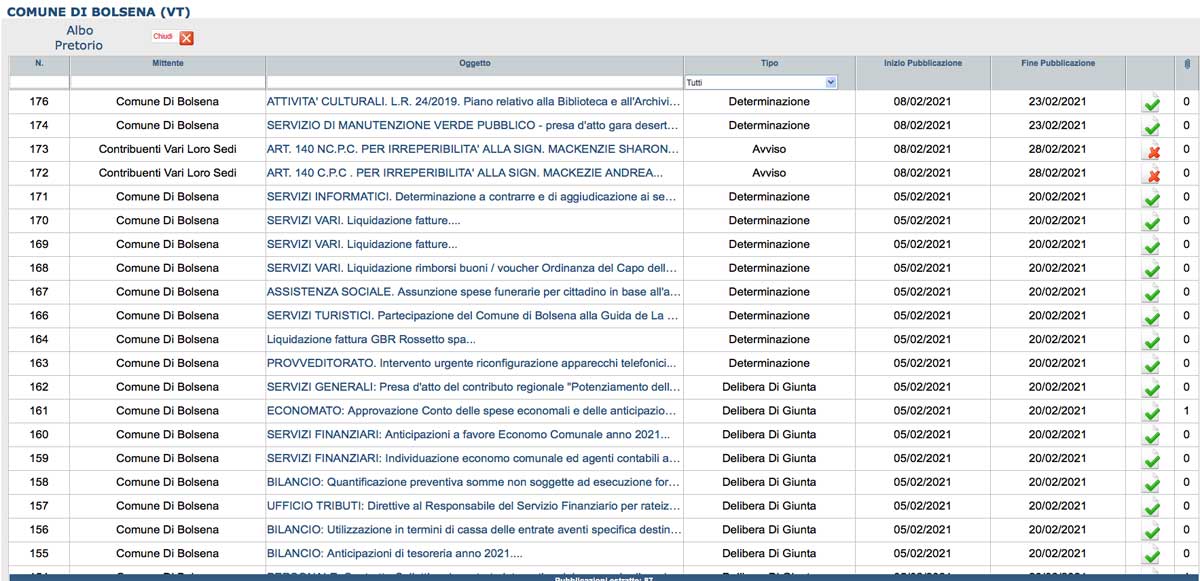Image resolution: width=1200 pixels, height=581 pixels.
Task: Click green checkmark icon for row 155
Action: point(1151,555)
